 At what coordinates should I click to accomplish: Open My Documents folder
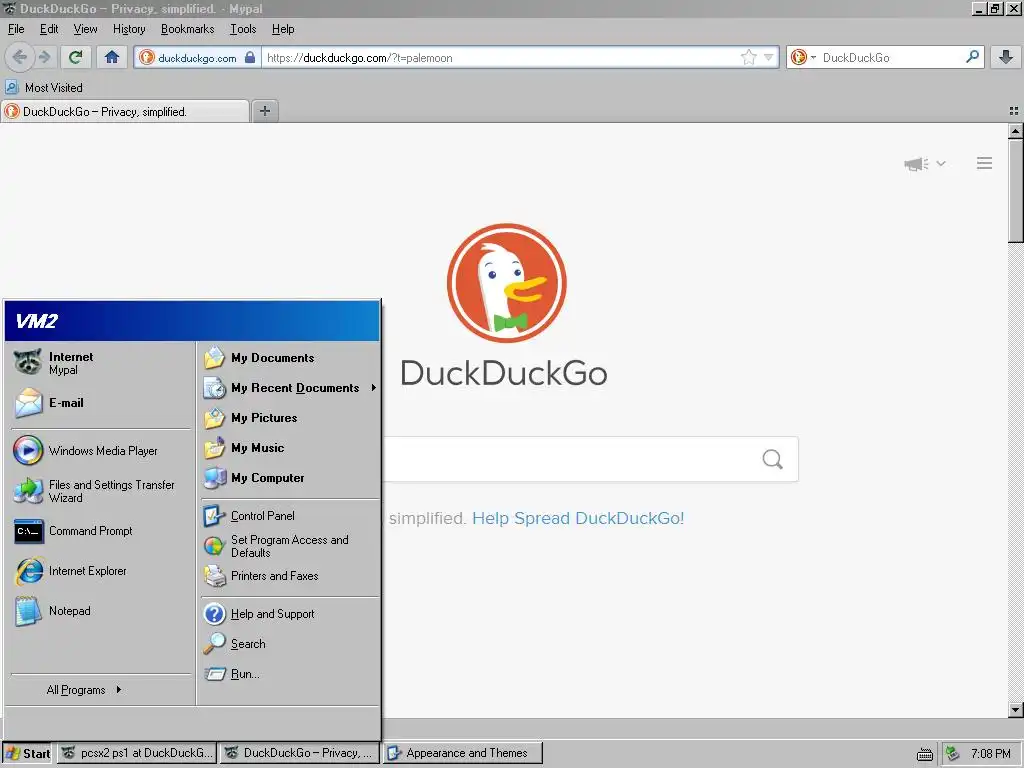(x=290, y=358)
